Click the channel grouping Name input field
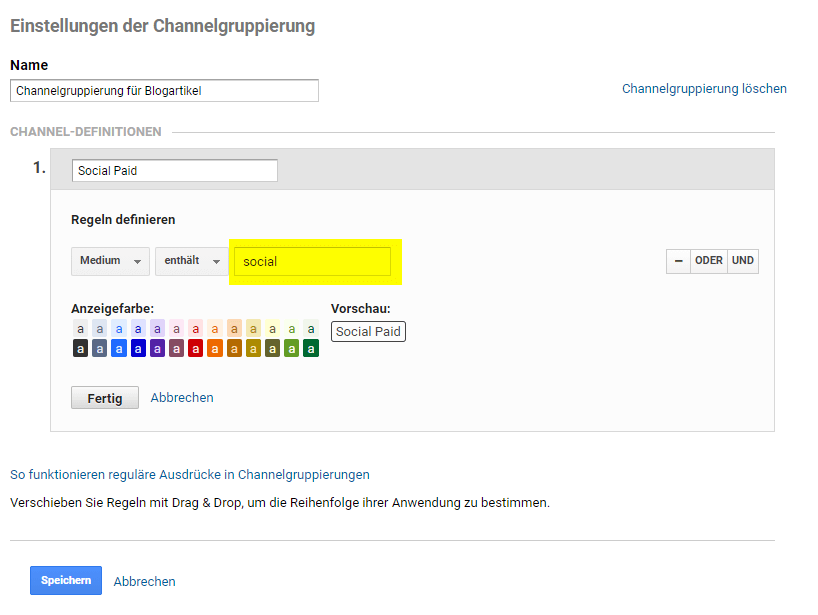 (164, 91)
